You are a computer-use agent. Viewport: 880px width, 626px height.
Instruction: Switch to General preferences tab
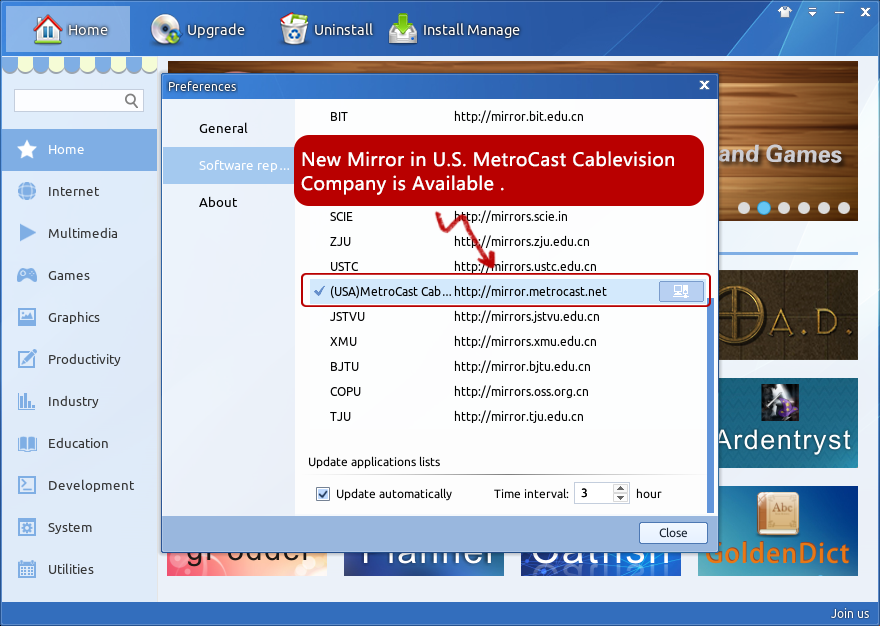[x=228, y=129]
